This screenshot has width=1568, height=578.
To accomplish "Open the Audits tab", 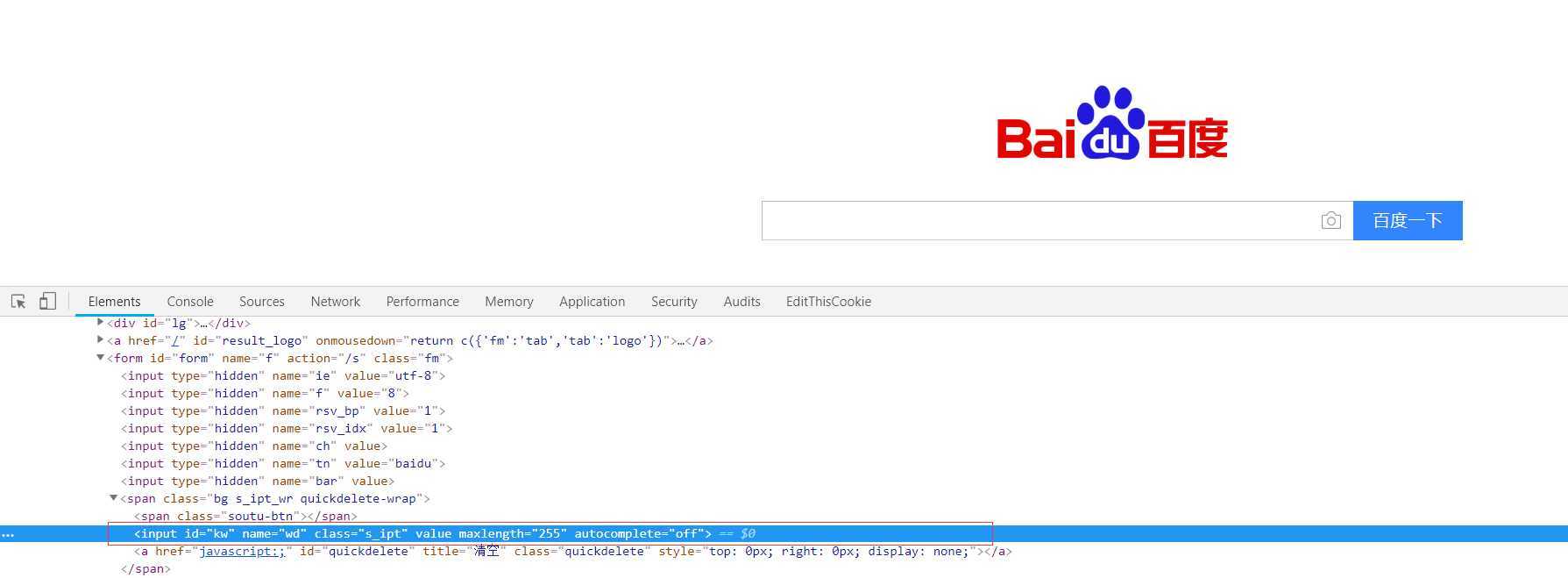I will [x=741, y=301].
